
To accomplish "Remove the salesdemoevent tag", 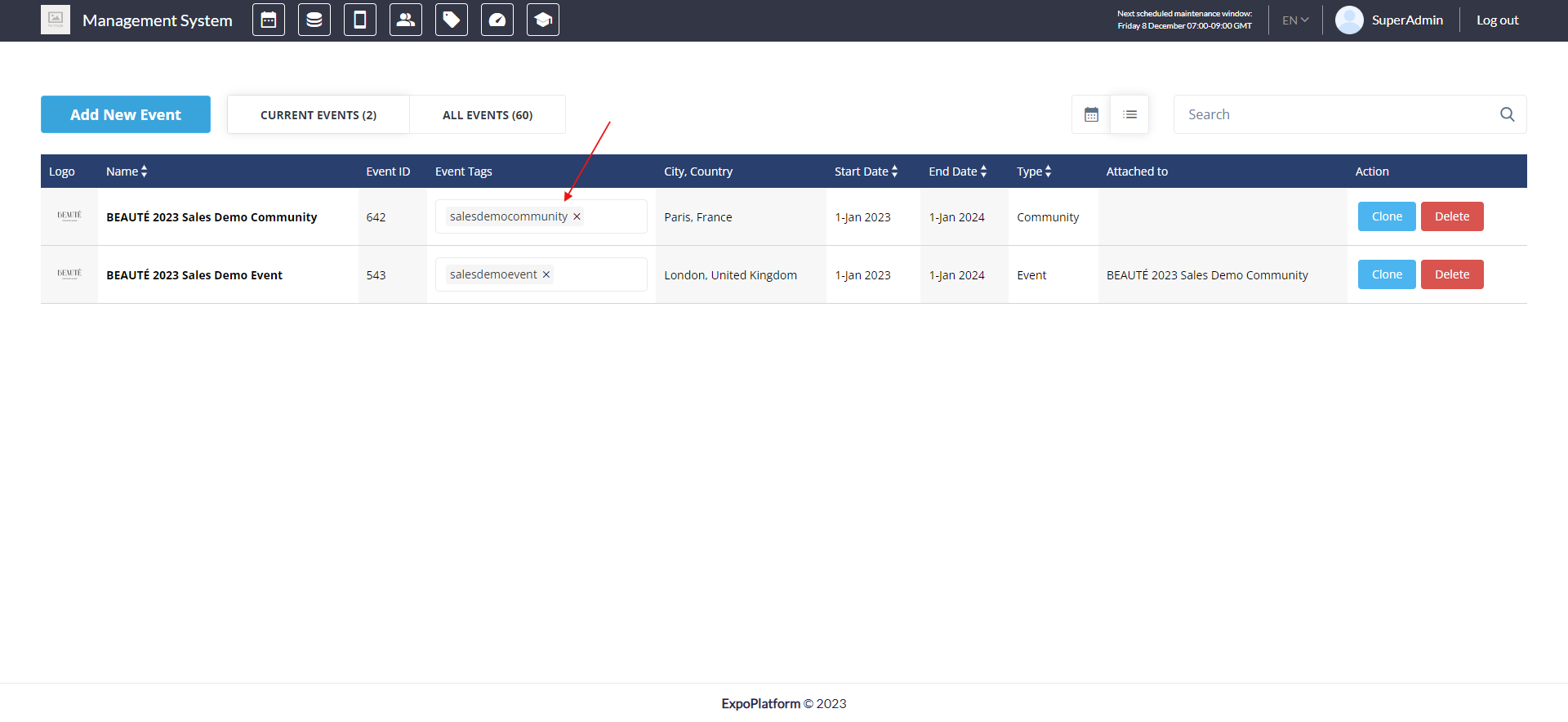I will (x=546, y=274).
